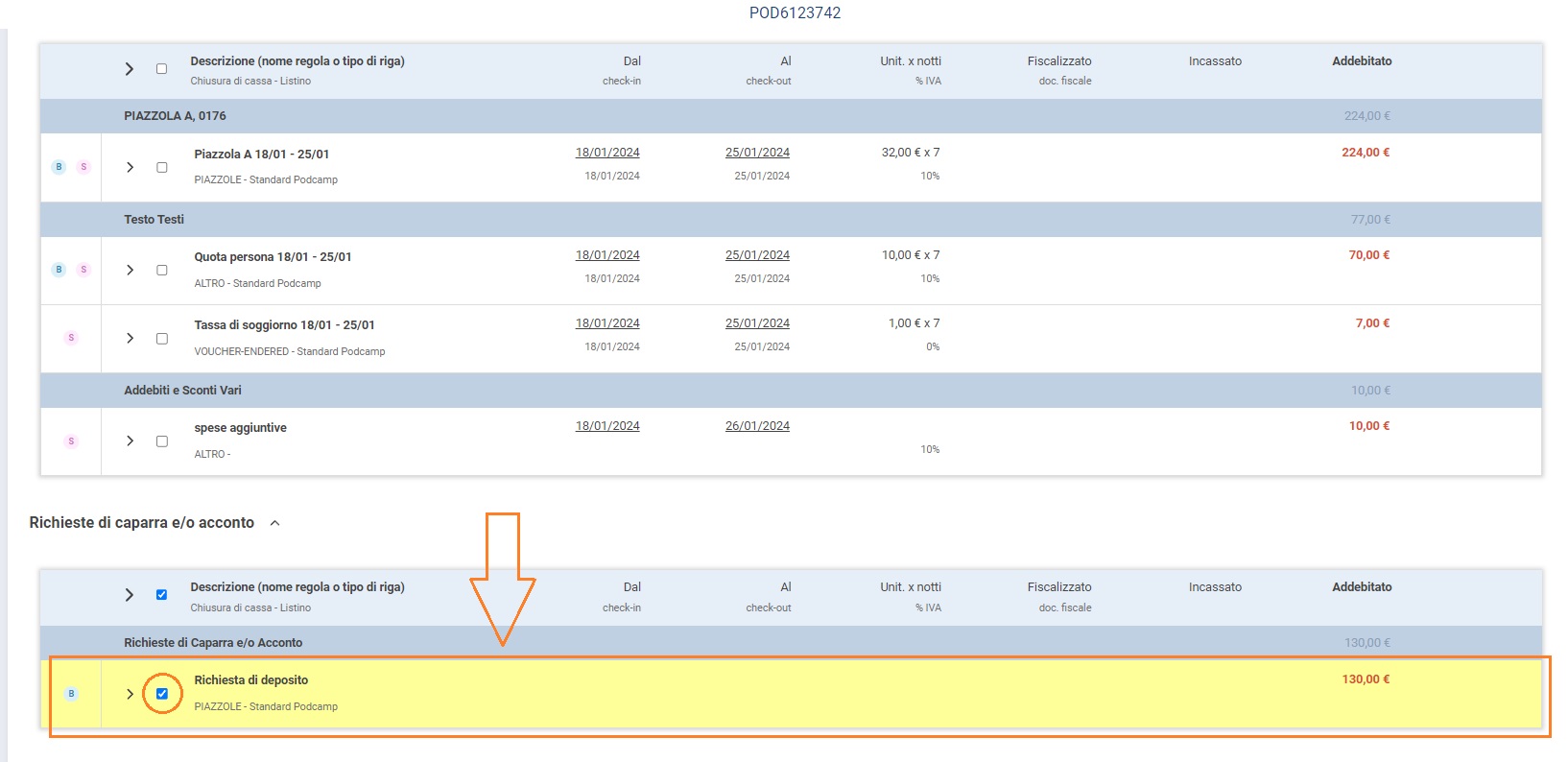This screenshot has height=762, width=1568.
Task: Expand the Richiesta di deposito row
Action: (x=130, y=694)
